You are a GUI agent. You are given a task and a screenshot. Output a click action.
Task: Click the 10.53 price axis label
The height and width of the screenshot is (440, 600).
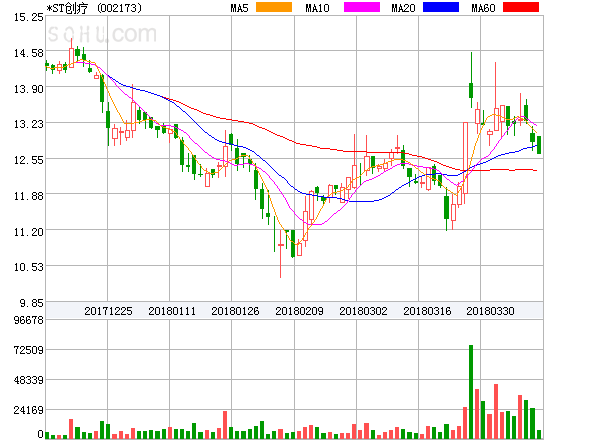[29, 267]
